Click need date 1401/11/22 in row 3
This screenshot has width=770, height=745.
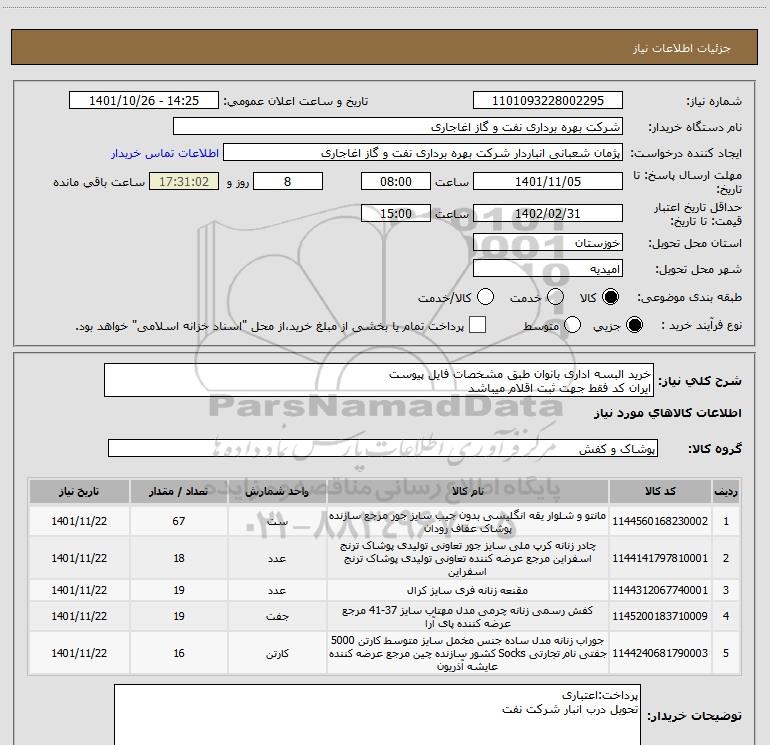pyautogui.click(x=79, y=590)
